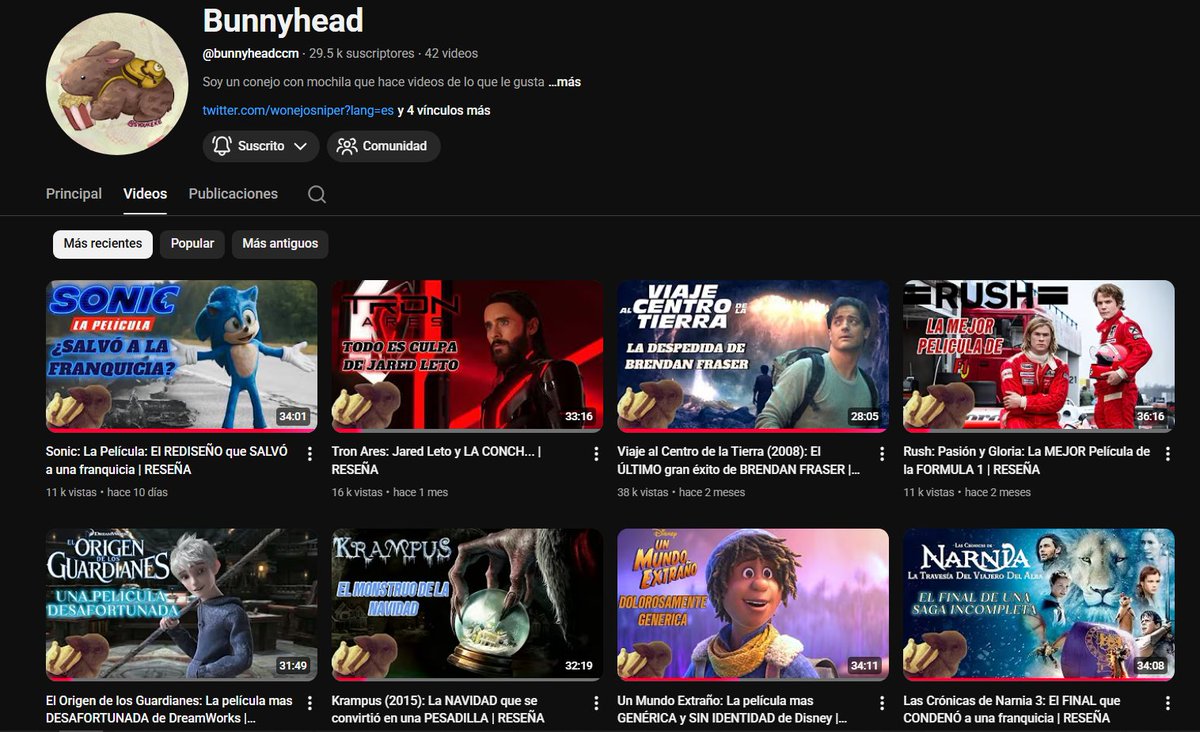This screenshot has width=1200, height=732.
Task: Play the Narnia lion thumbnail
Action: point(1039,605)
